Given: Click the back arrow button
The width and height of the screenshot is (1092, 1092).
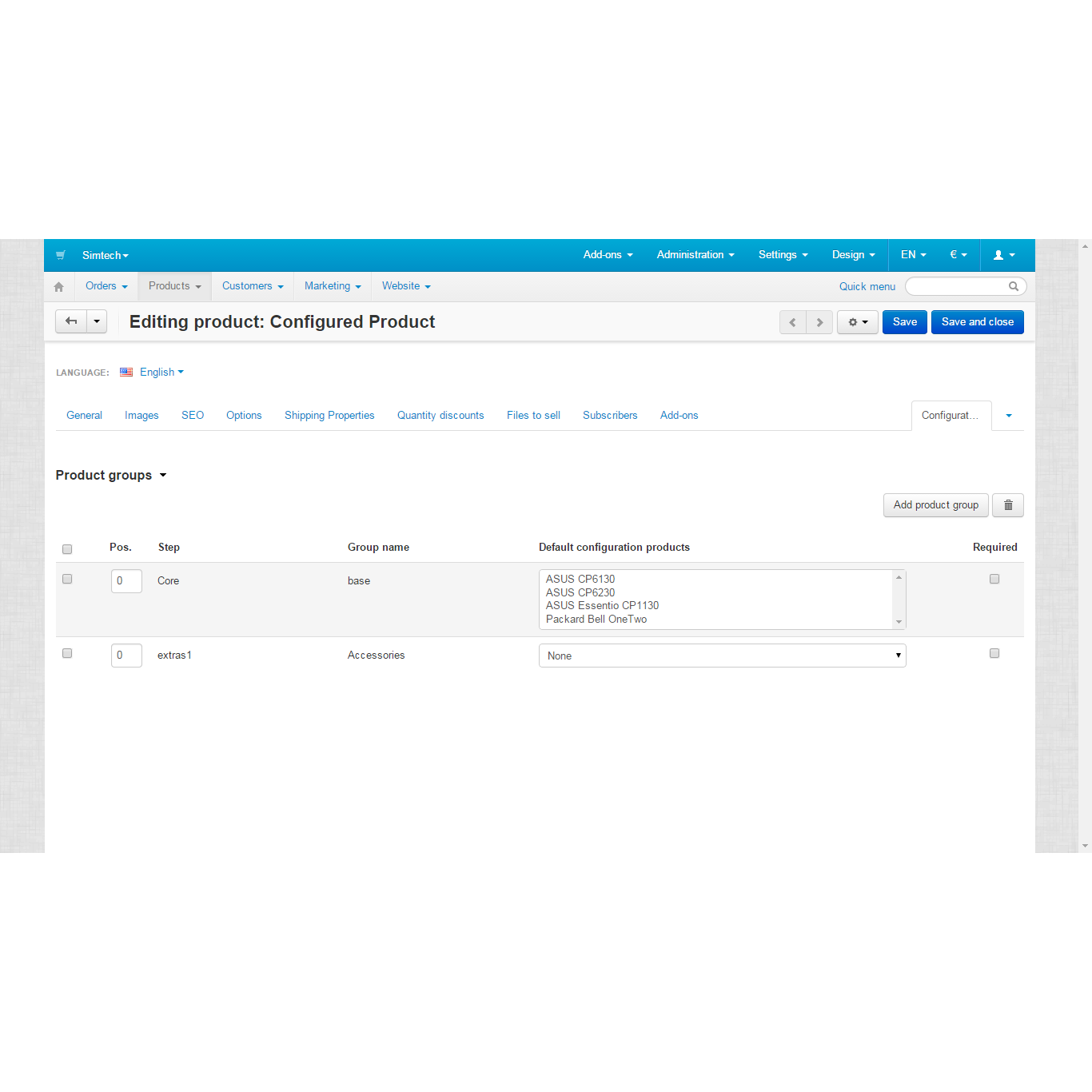Looking at the screenshot, I should pyautogui.click(x=71, y=321).
